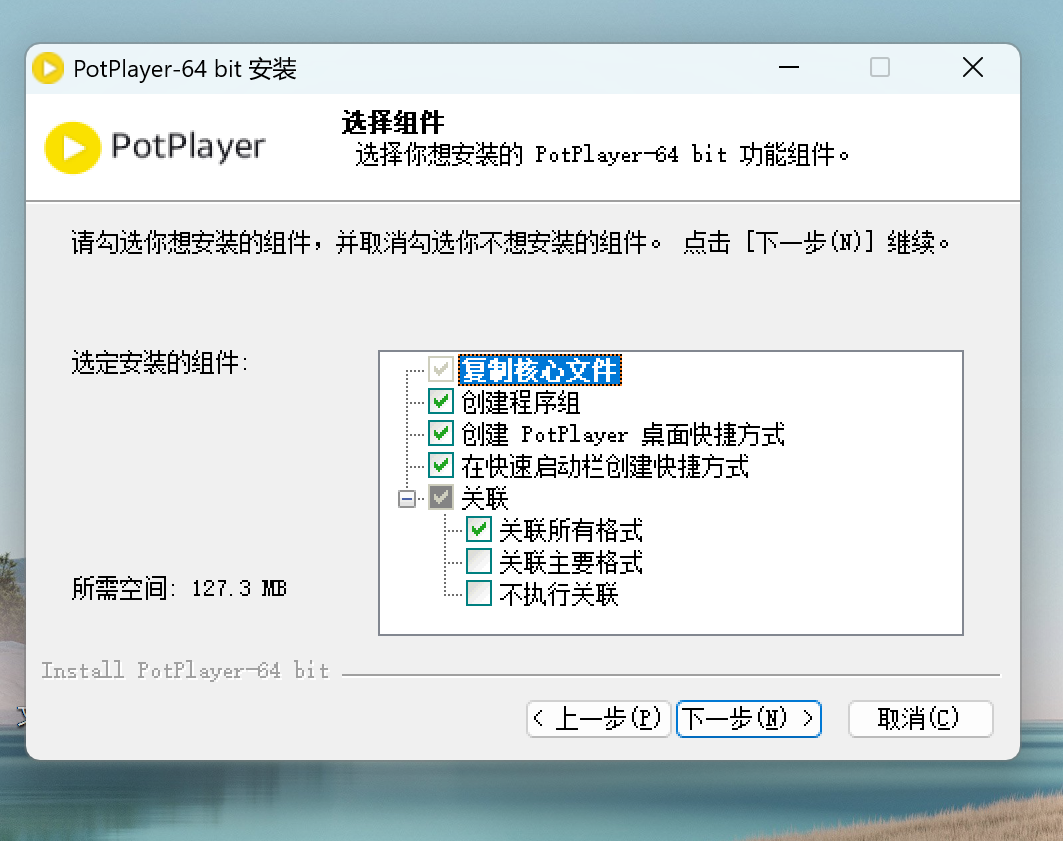Toggle the 复制核心文件 checkbox

coord(441,370)
